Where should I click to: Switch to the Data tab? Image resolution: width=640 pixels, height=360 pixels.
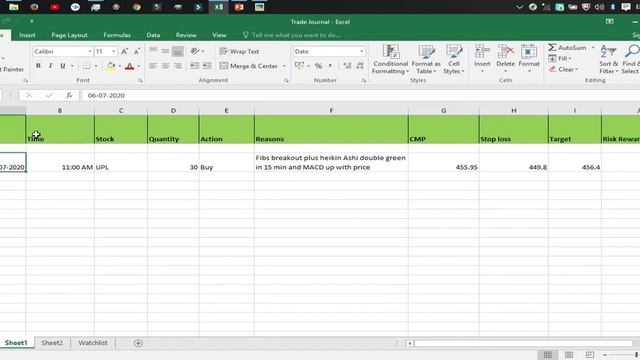pos(153,35)
